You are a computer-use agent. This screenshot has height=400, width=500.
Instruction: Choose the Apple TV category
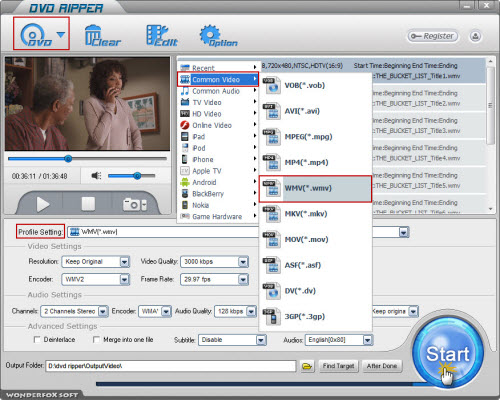[218, 171]
